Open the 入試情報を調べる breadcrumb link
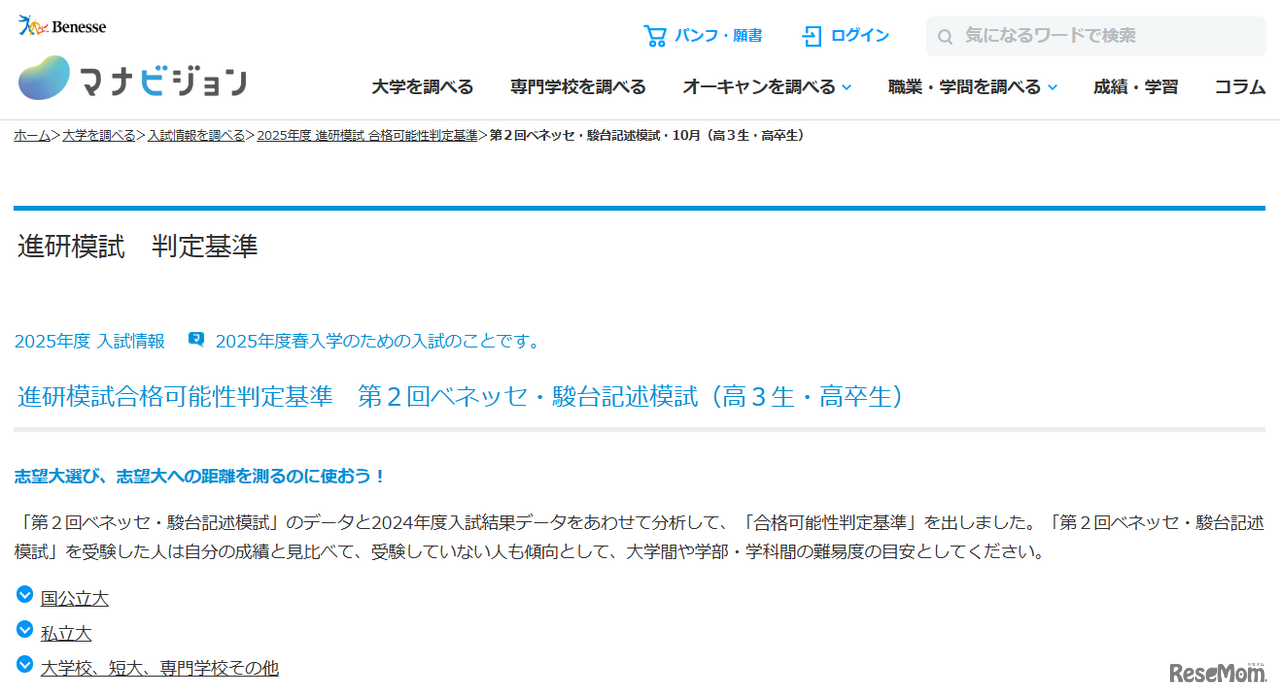 (x=196, y=133)
